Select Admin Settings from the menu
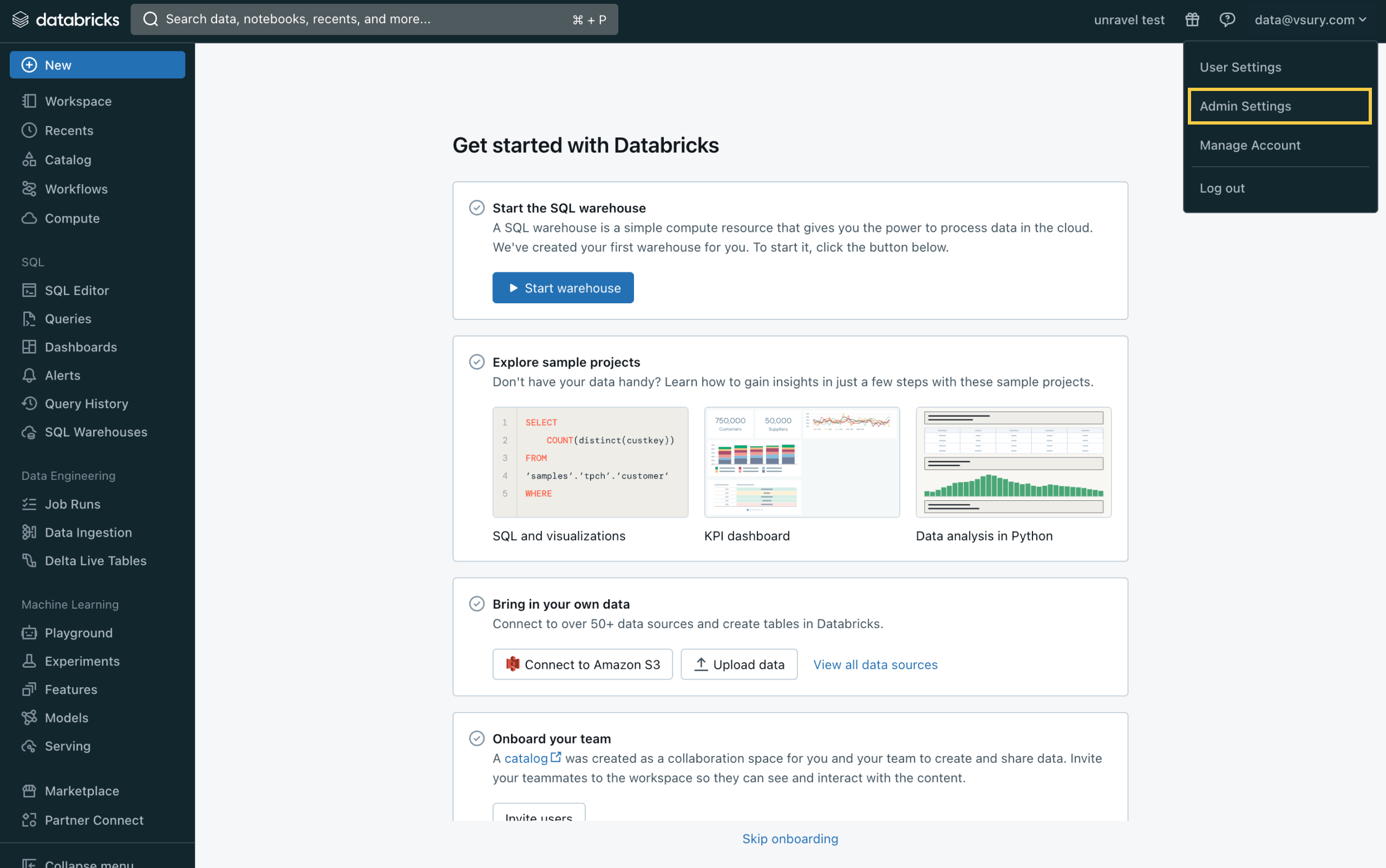The height and width of the screenshot is (868, 1386). pyautogui.click(x=1280, y=106)
